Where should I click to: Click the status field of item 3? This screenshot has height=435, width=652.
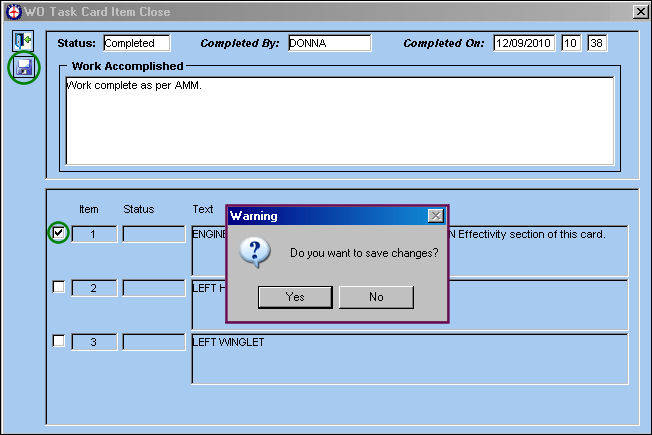[x=154, y=342]
